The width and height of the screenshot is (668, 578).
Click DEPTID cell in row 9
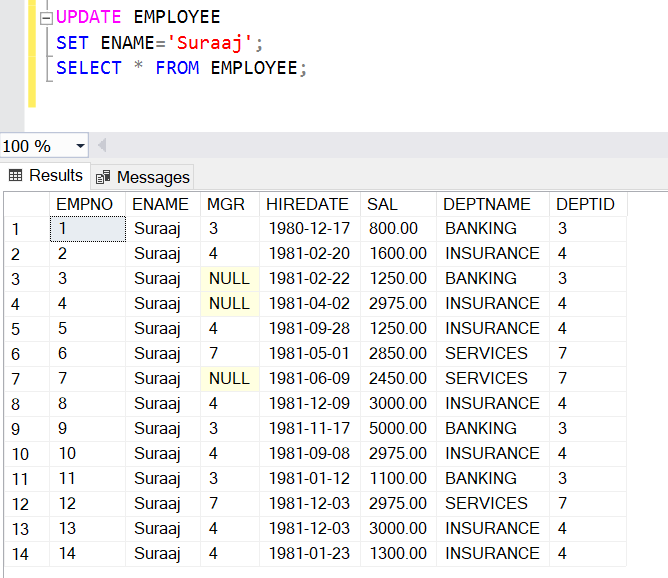(588, 429)
